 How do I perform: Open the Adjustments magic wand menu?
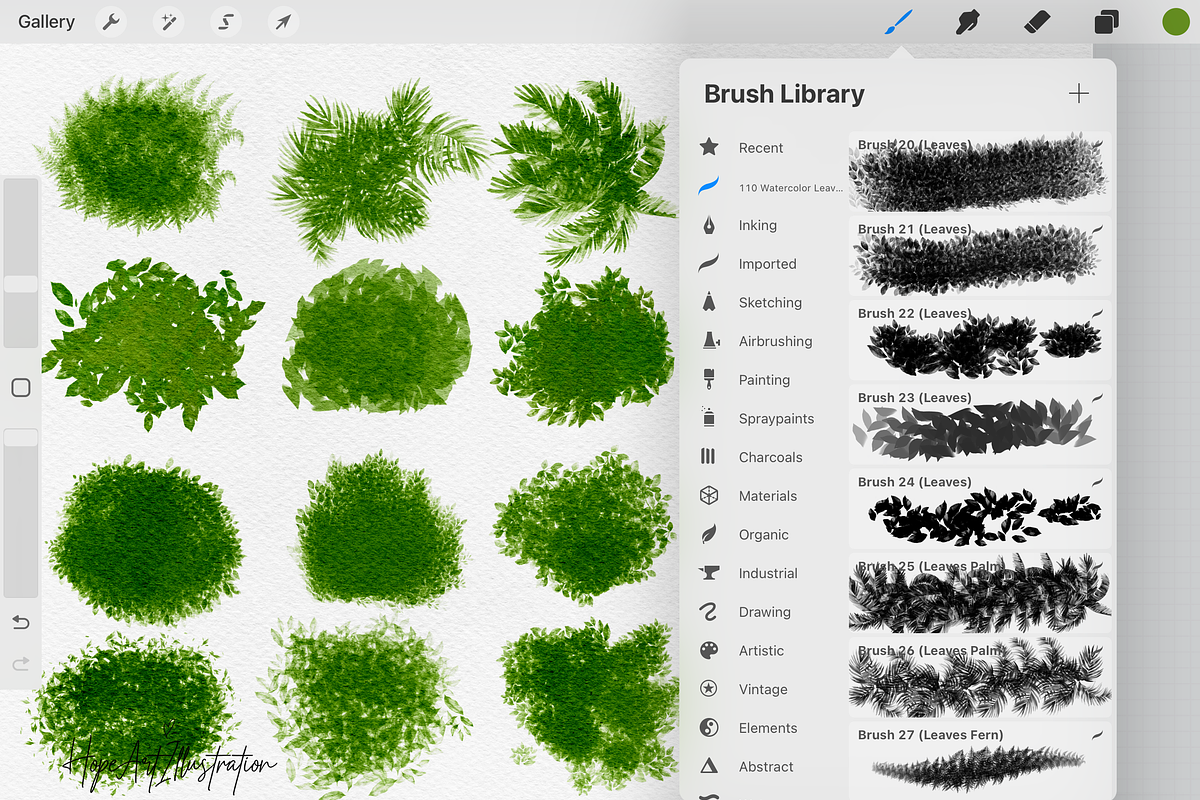168,22
